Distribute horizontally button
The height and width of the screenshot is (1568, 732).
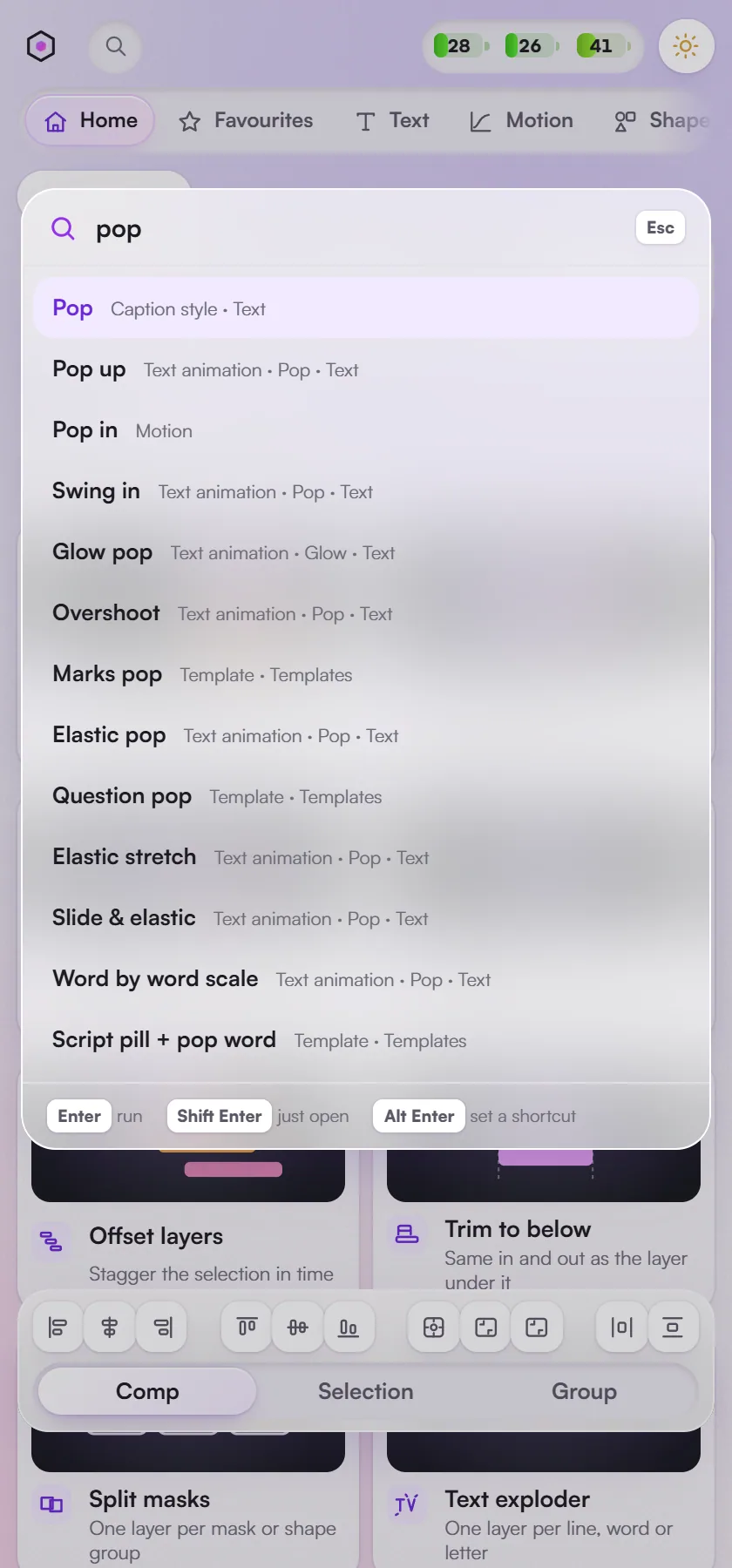(x=621, y=1328)
